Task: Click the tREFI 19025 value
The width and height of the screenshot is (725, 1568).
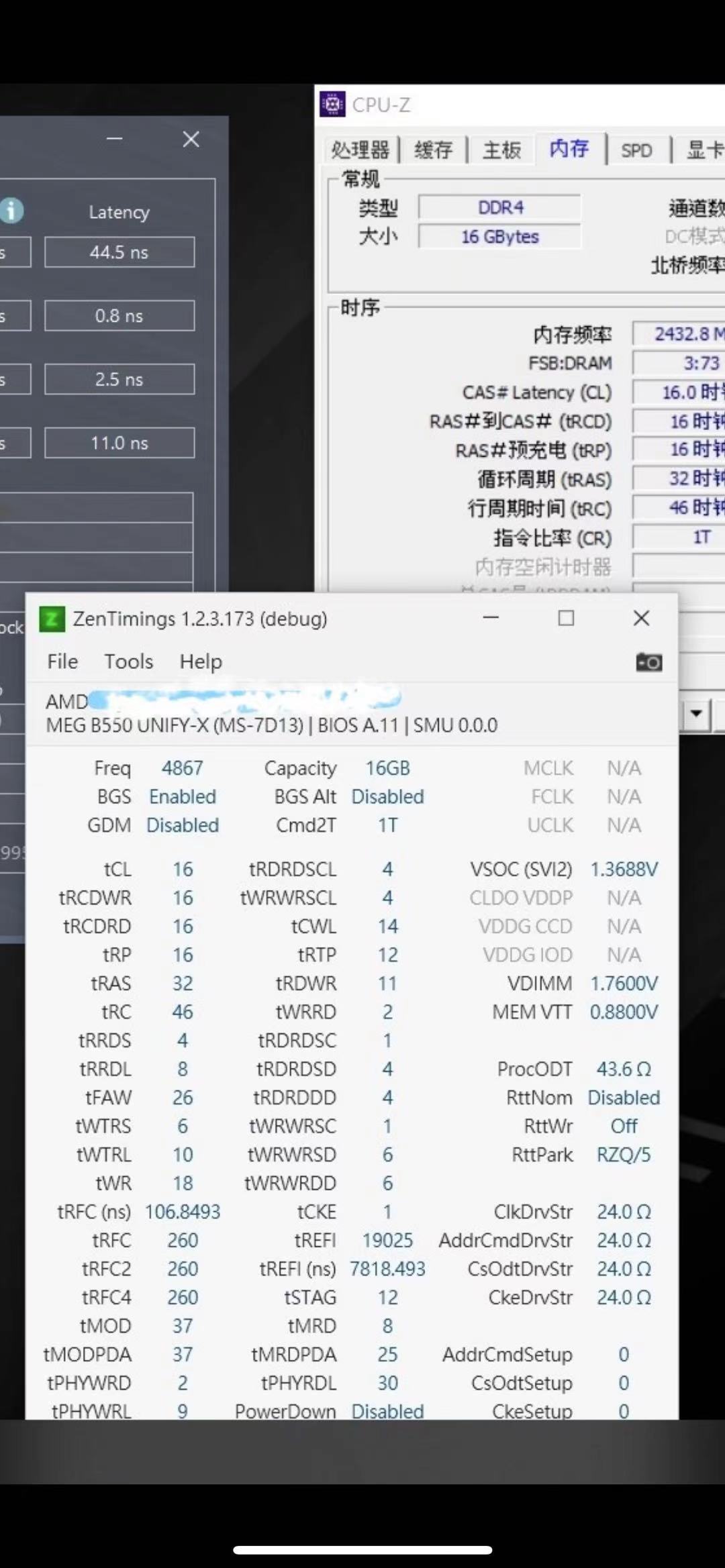Action: tap(387, 1240)
